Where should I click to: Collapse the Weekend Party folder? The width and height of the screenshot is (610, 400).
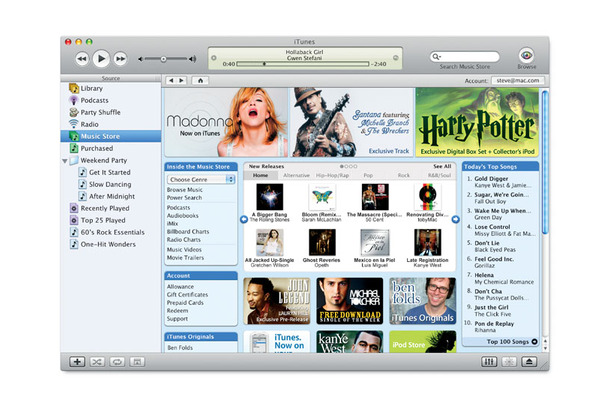click(65, 160)
